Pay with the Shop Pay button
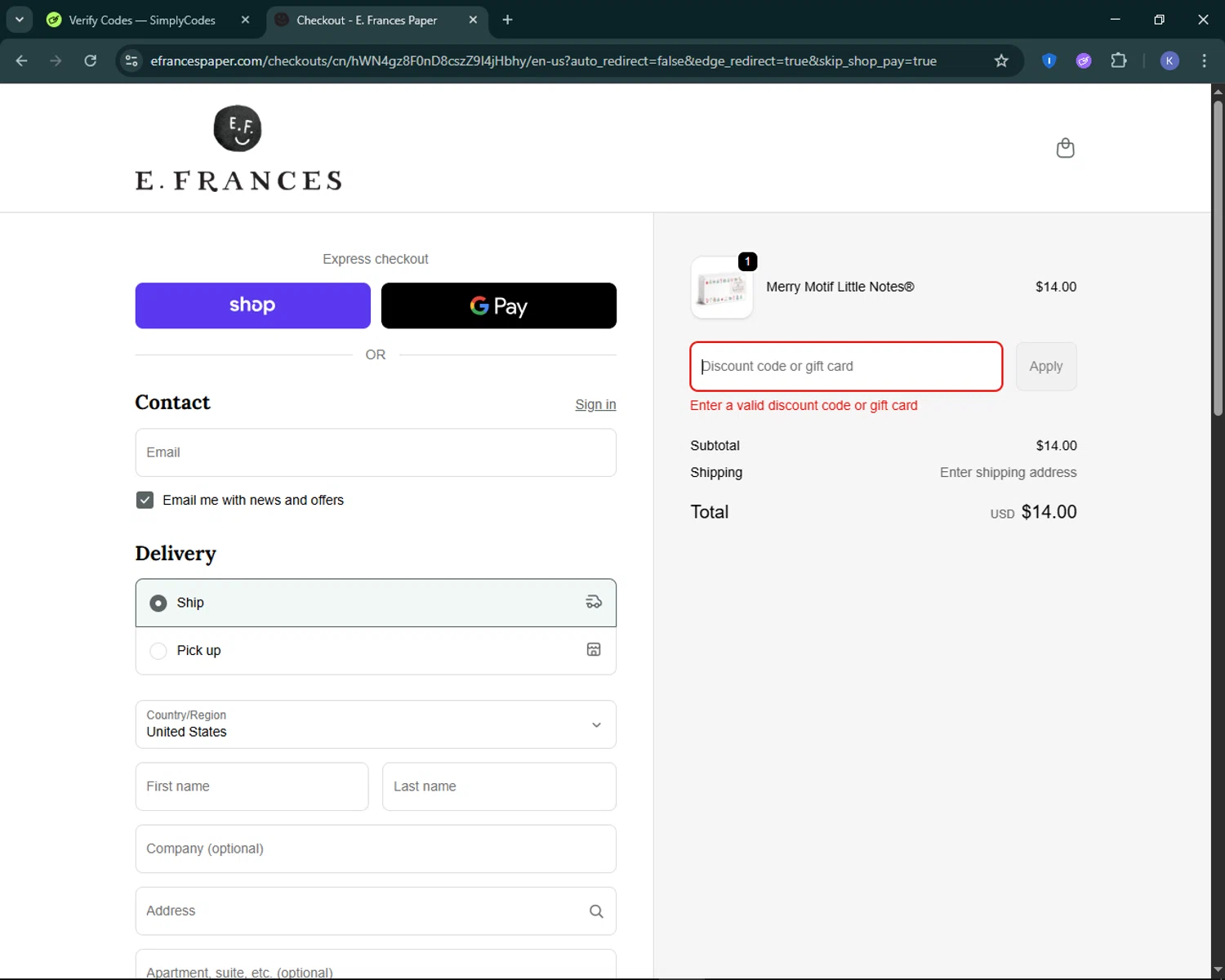 point(252,305)
